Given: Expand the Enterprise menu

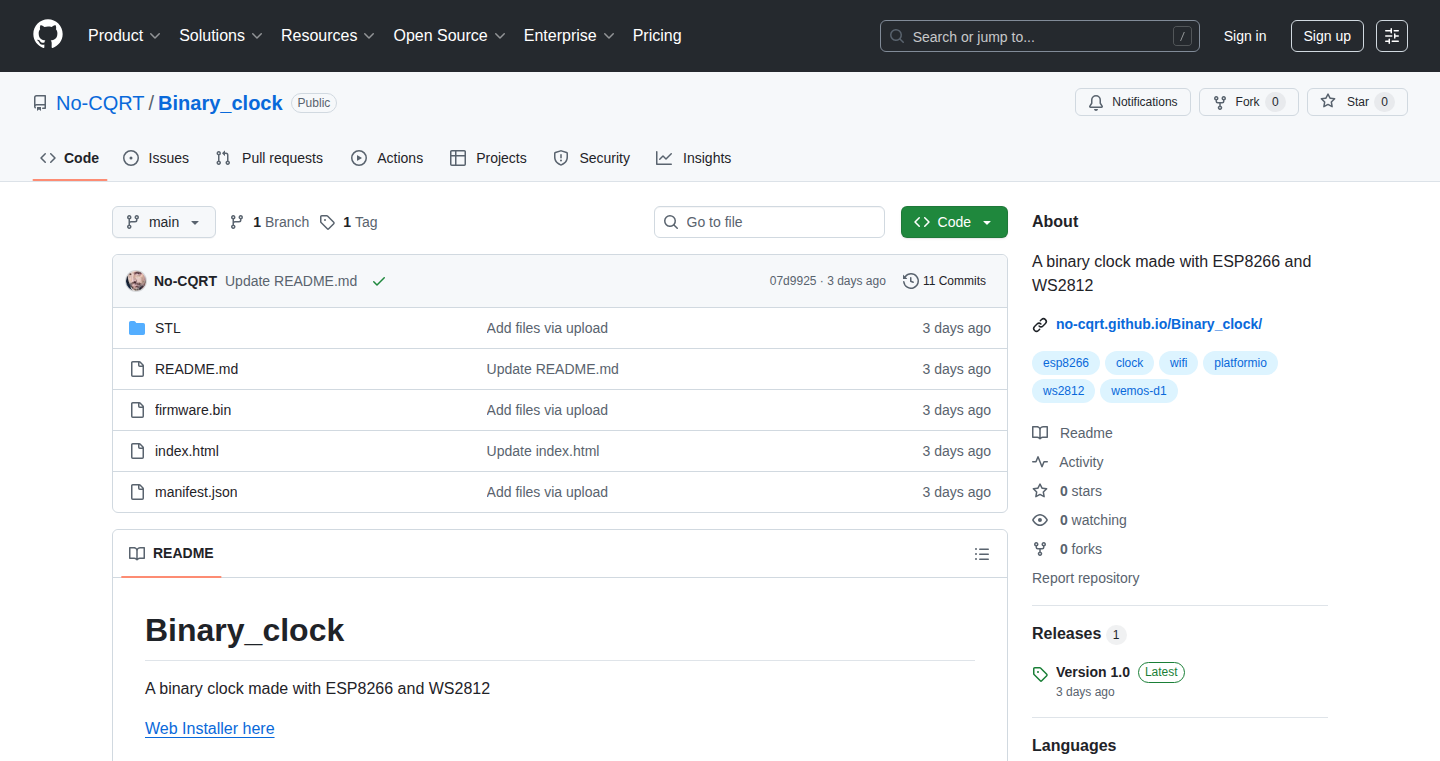Looking at the screenshot, I should coord(569,35).
